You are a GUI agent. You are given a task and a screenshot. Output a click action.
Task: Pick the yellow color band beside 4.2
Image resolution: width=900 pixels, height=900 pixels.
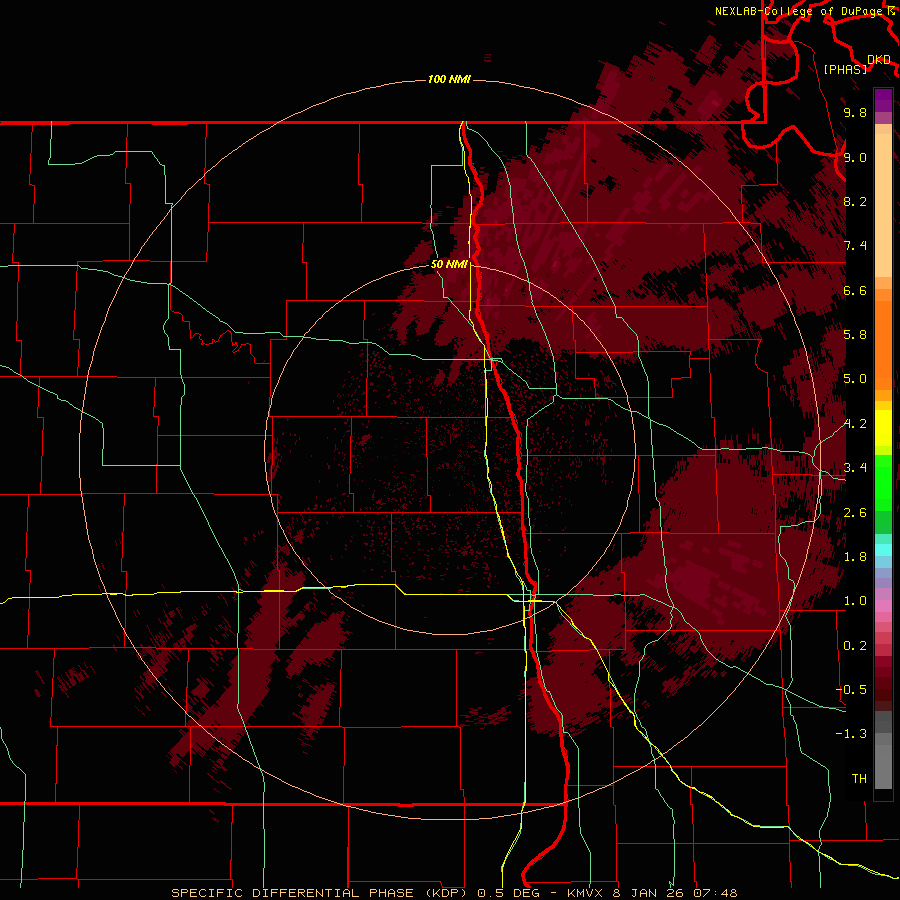[883, 428]
